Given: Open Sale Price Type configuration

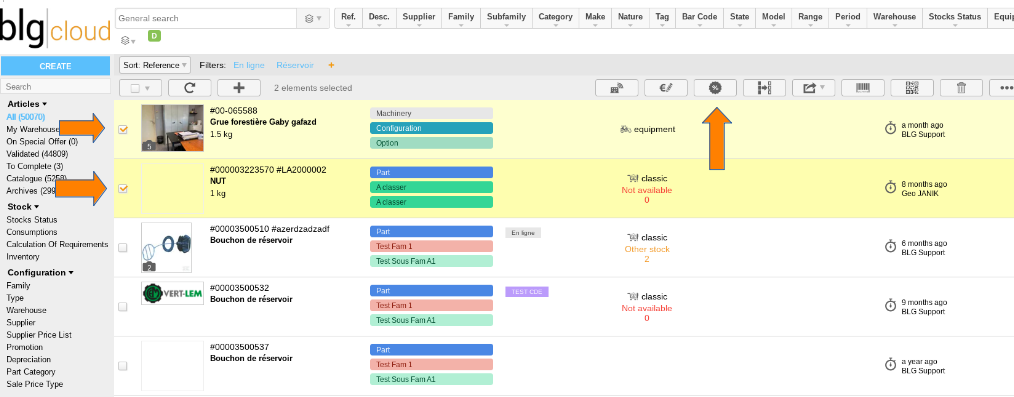Looking at the screenshot, I should [x=34, y=384].
